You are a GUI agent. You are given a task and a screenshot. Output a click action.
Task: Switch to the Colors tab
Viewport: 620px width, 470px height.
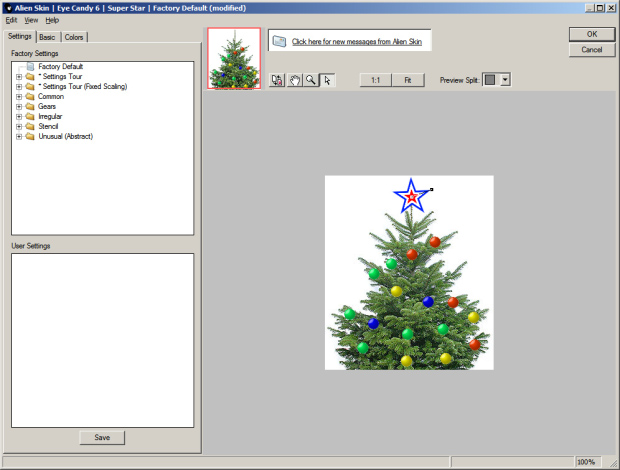click(x=74, y=37)
